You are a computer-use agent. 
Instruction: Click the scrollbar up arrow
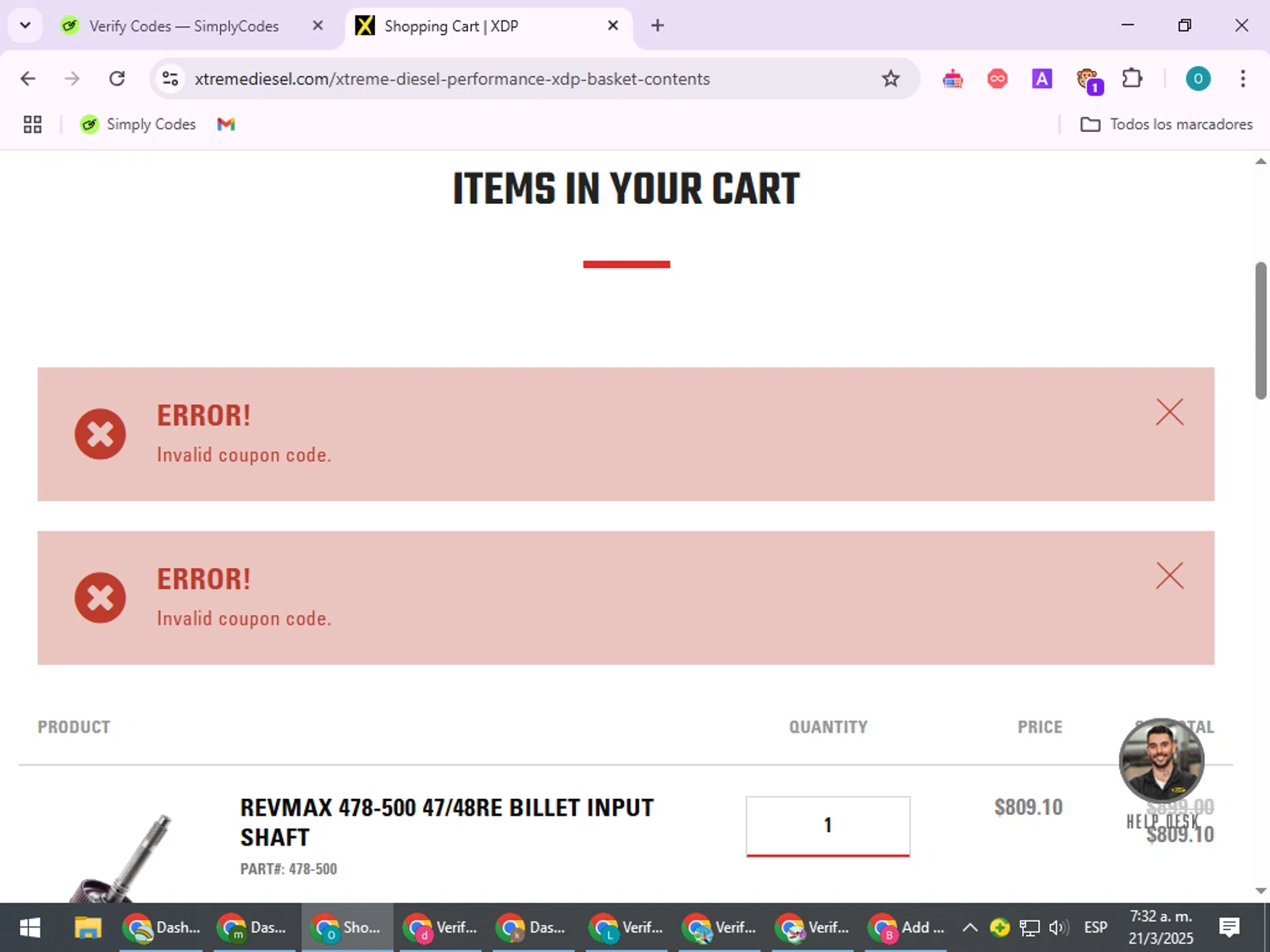pos(1261,161)
